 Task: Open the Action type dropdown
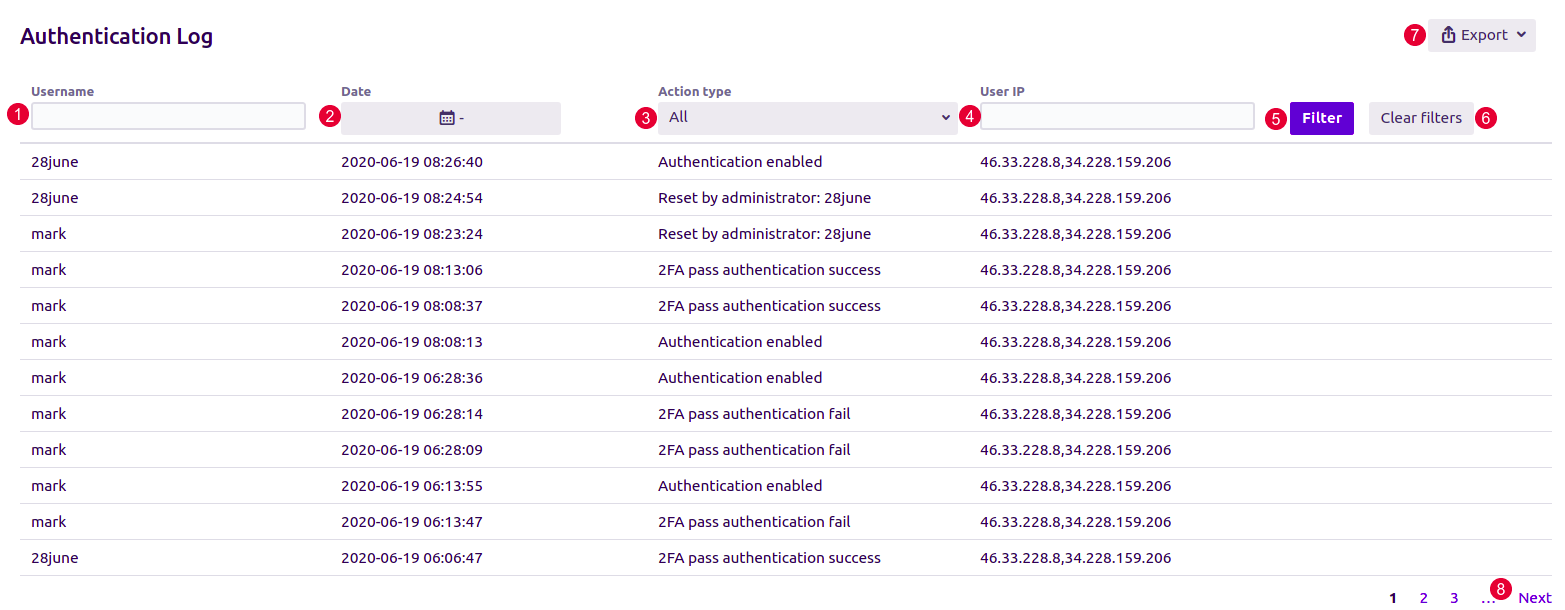(807, 118)
